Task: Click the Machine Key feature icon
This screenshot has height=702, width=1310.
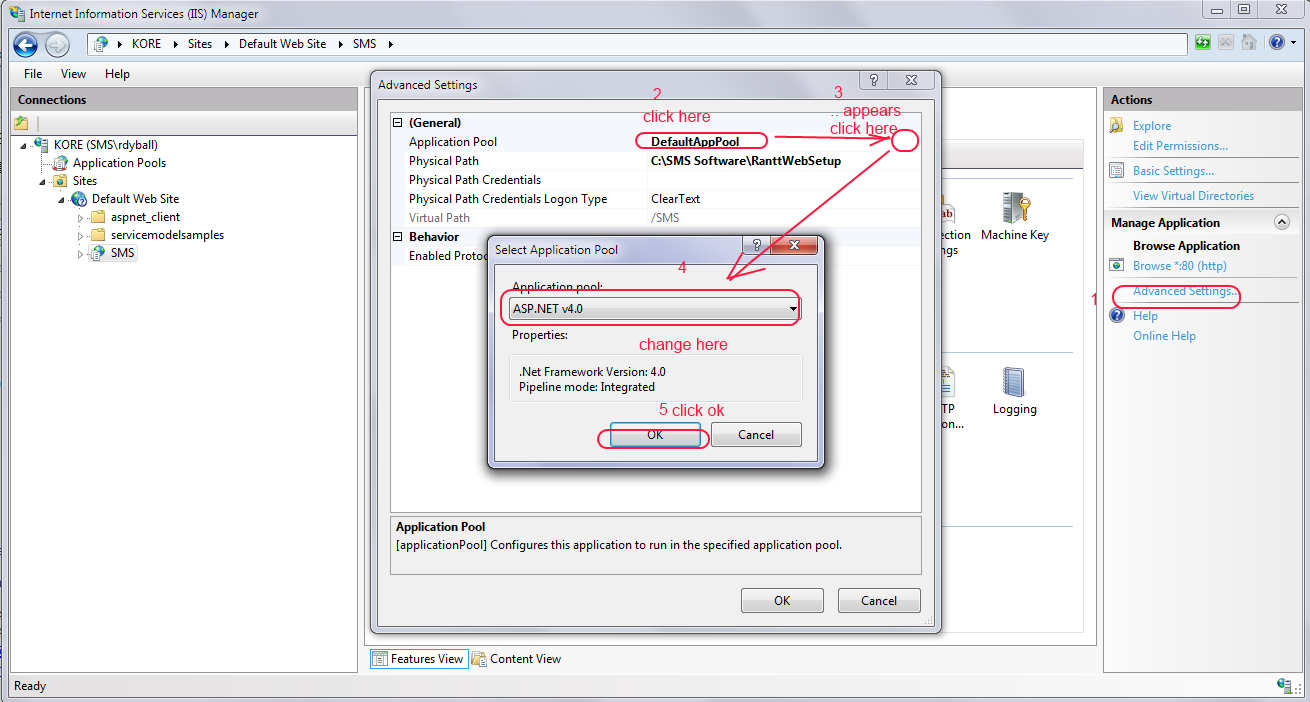Action: [x=1014, y=208]
